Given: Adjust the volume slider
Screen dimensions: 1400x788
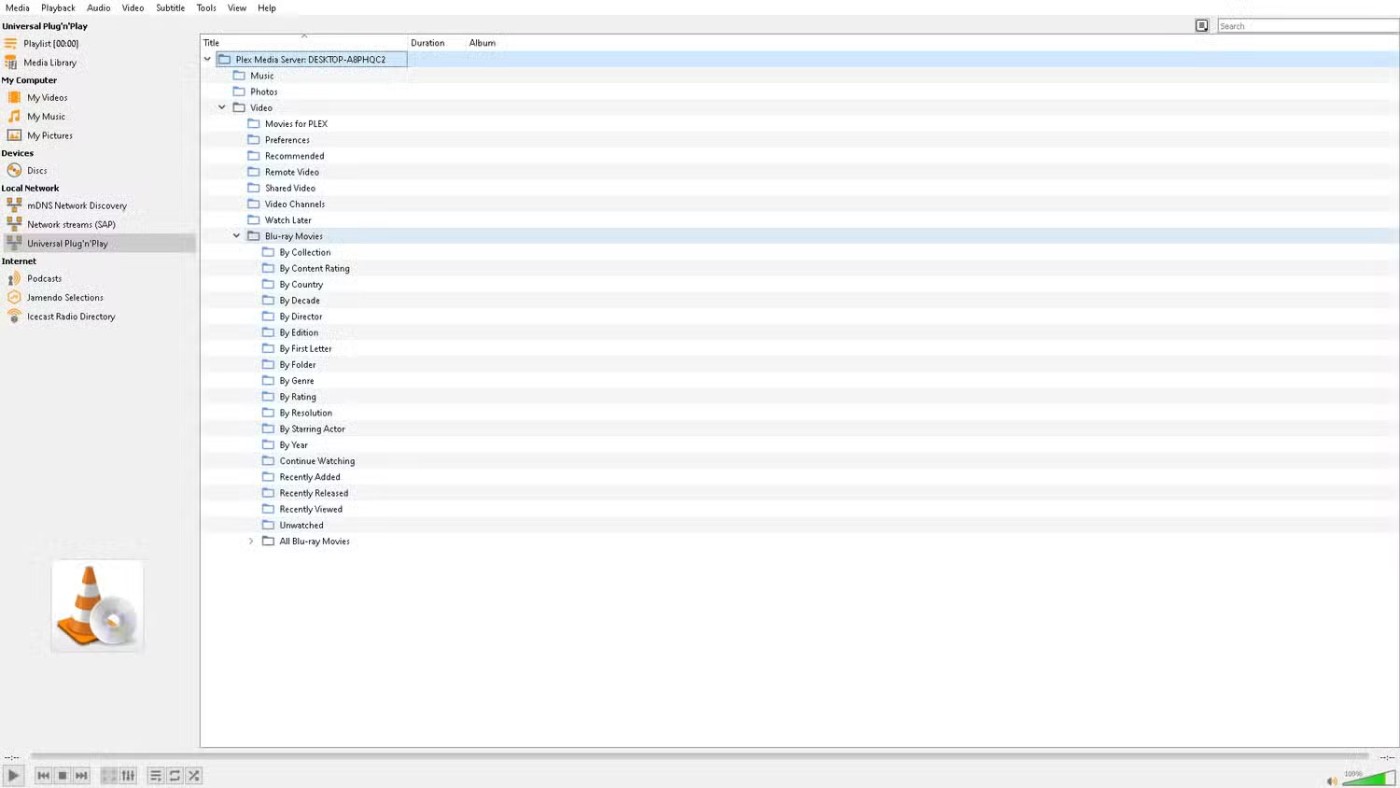Looking at the screenshot, I should point(1368,778).
